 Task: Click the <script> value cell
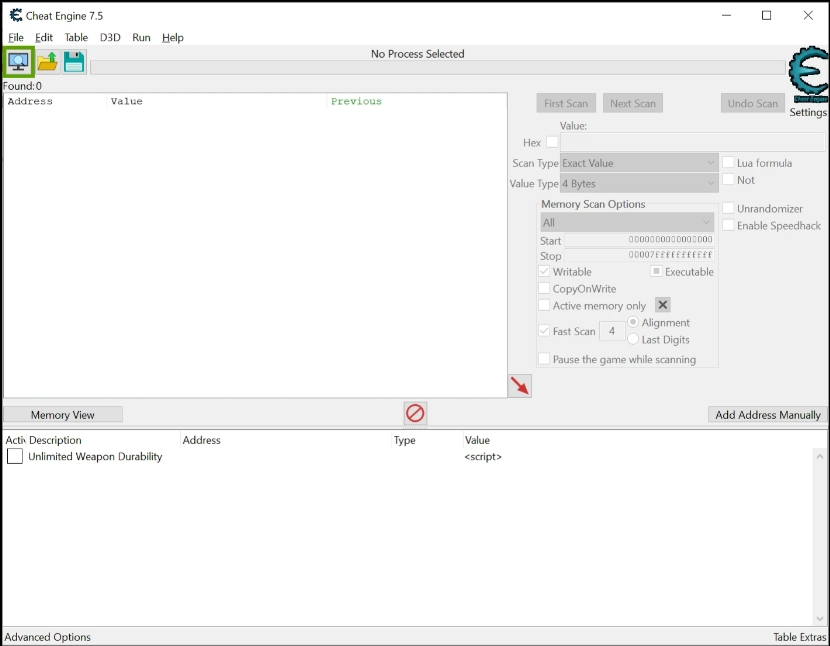[483, 456]
